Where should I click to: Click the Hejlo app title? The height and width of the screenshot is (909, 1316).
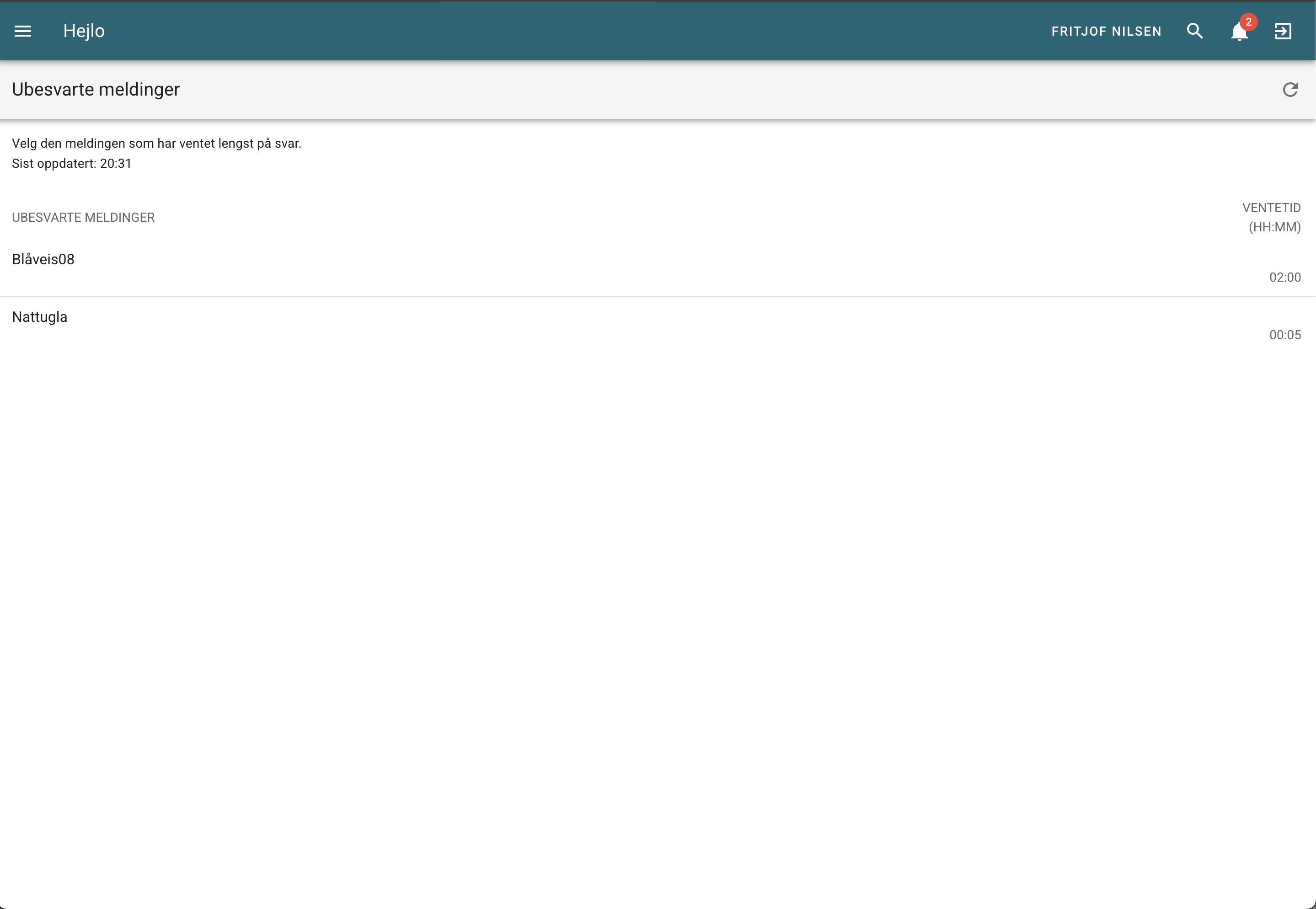84,31
